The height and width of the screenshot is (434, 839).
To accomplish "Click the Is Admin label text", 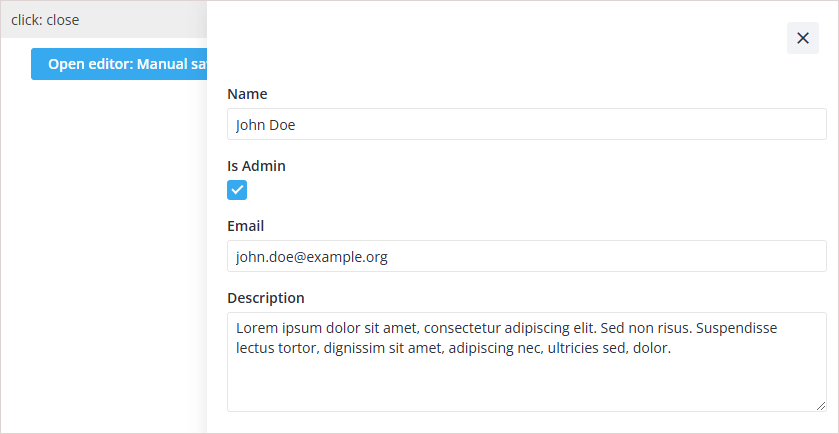I will [256, 166].
